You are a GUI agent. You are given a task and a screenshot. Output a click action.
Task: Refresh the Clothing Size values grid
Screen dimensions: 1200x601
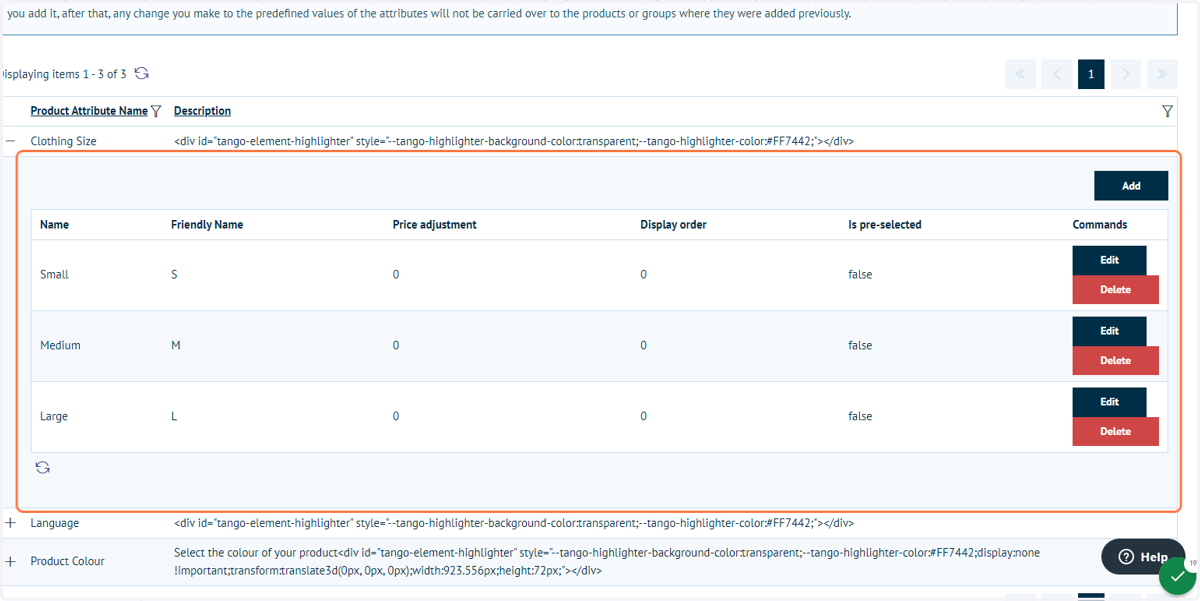pyautogui.click(x=43, y=467)
